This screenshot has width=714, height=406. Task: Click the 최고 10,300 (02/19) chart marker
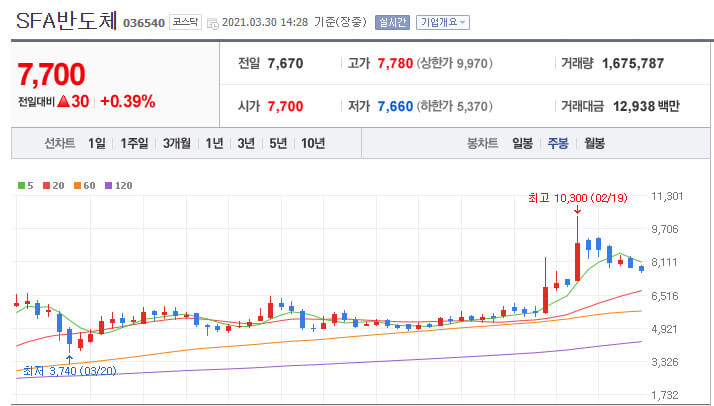point(577,198)
